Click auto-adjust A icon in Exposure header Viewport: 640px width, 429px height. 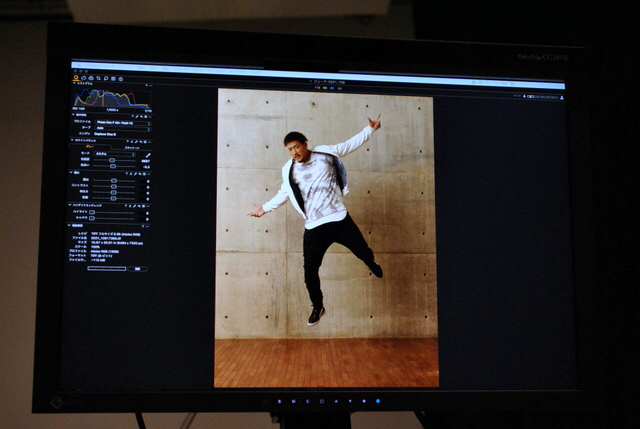tap(131, 174)
